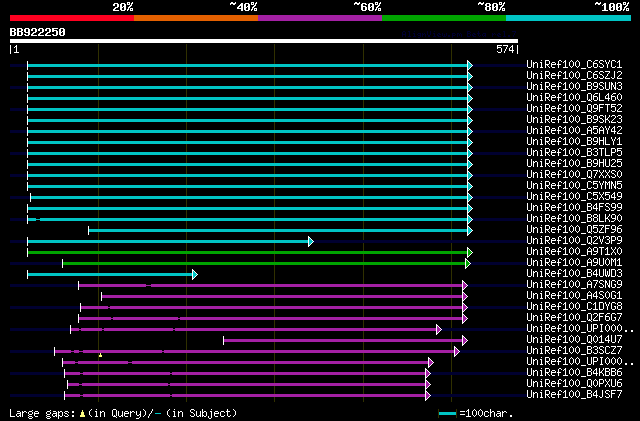
Task: Select the UniRef100_B4KBB6 hit label
Action: click(x=574, y=373)
